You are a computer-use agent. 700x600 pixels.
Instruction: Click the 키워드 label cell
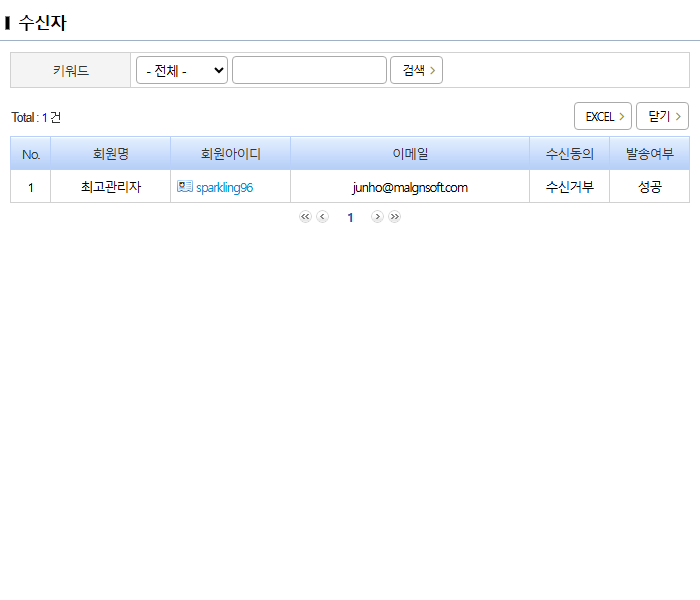click(71, 70)
